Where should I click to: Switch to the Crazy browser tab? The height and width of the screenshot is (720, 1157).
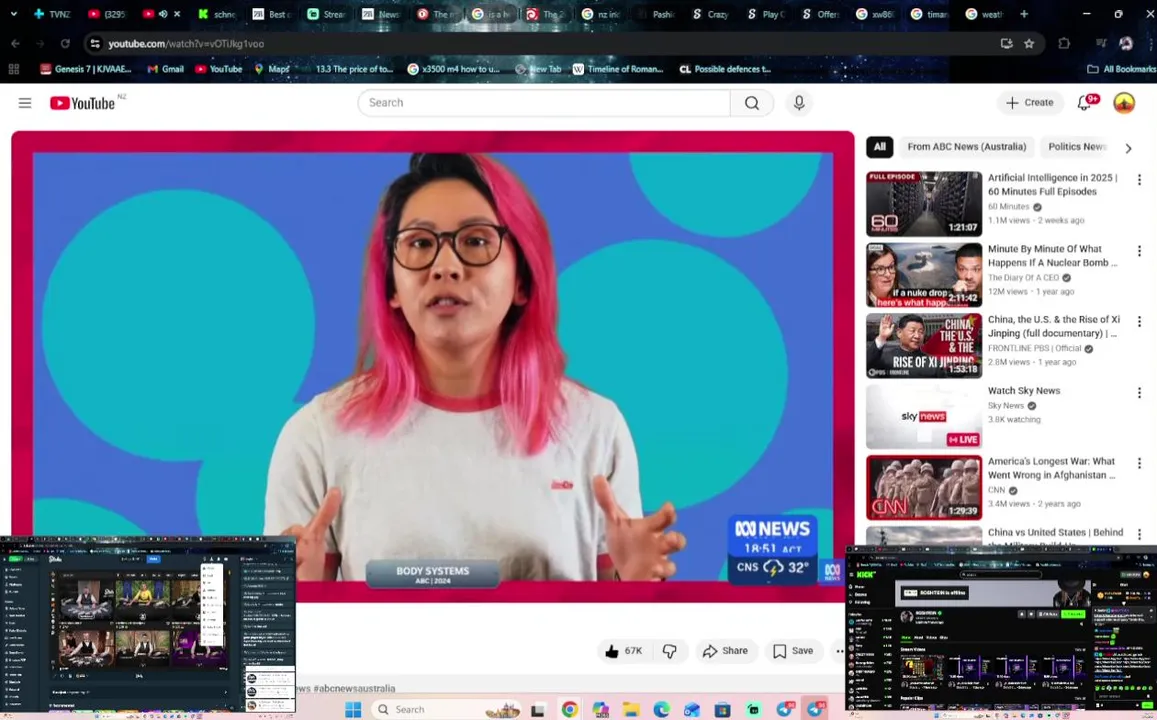[711, 14]
